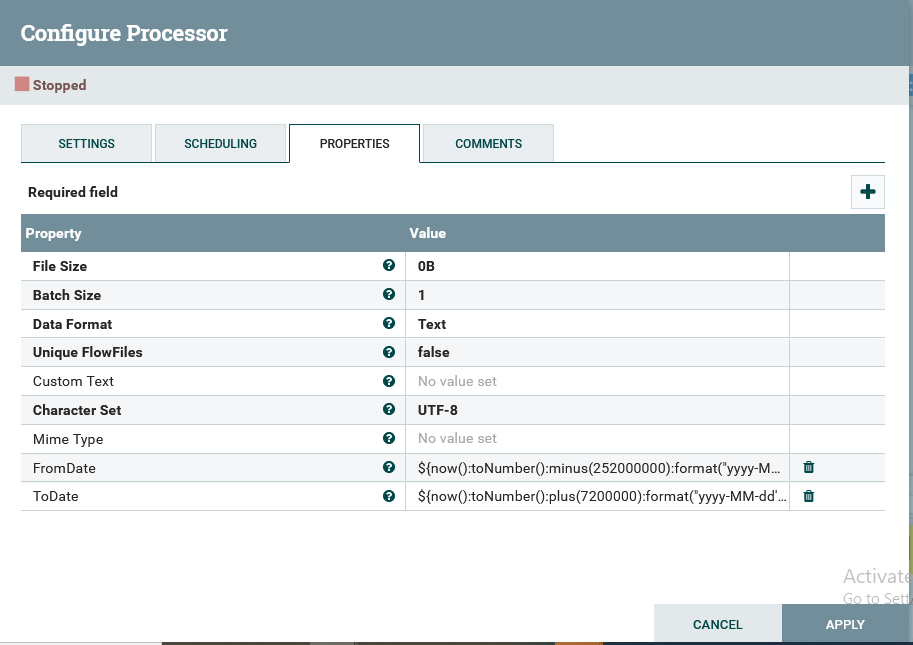Open help for Unique FlowFiles property
The width and height of the screenshot is (913, 645).
pos(389,352)
